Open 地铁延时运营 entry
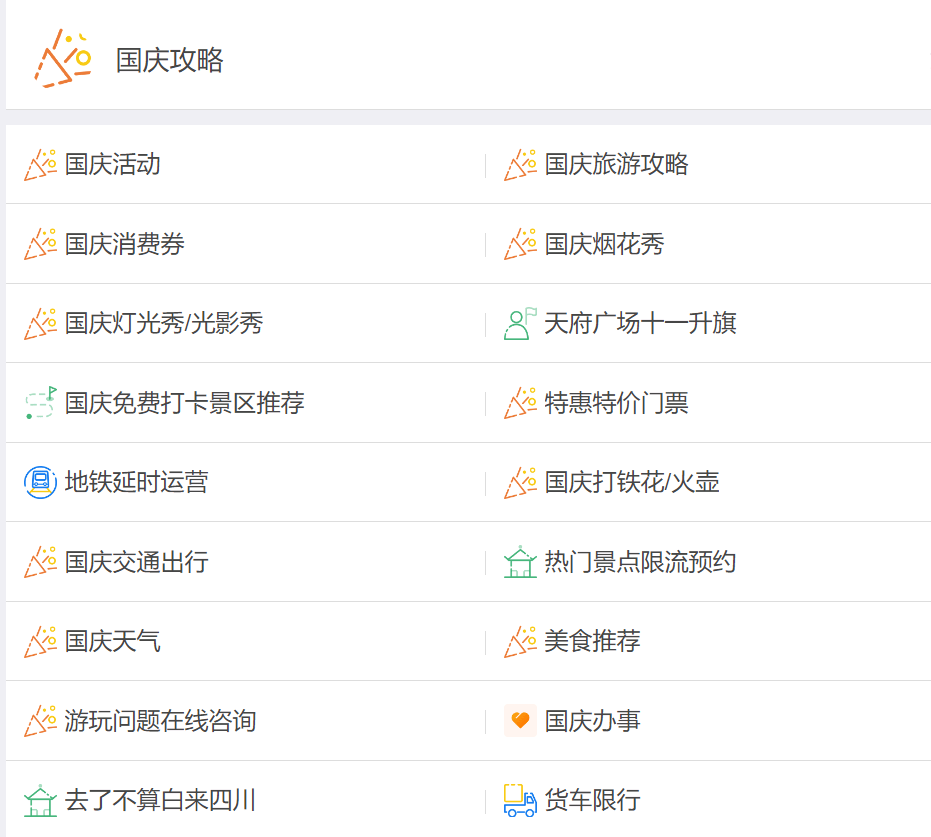This screenshot has width=931, height=837. pyautogui.click(x=137, y=482)
